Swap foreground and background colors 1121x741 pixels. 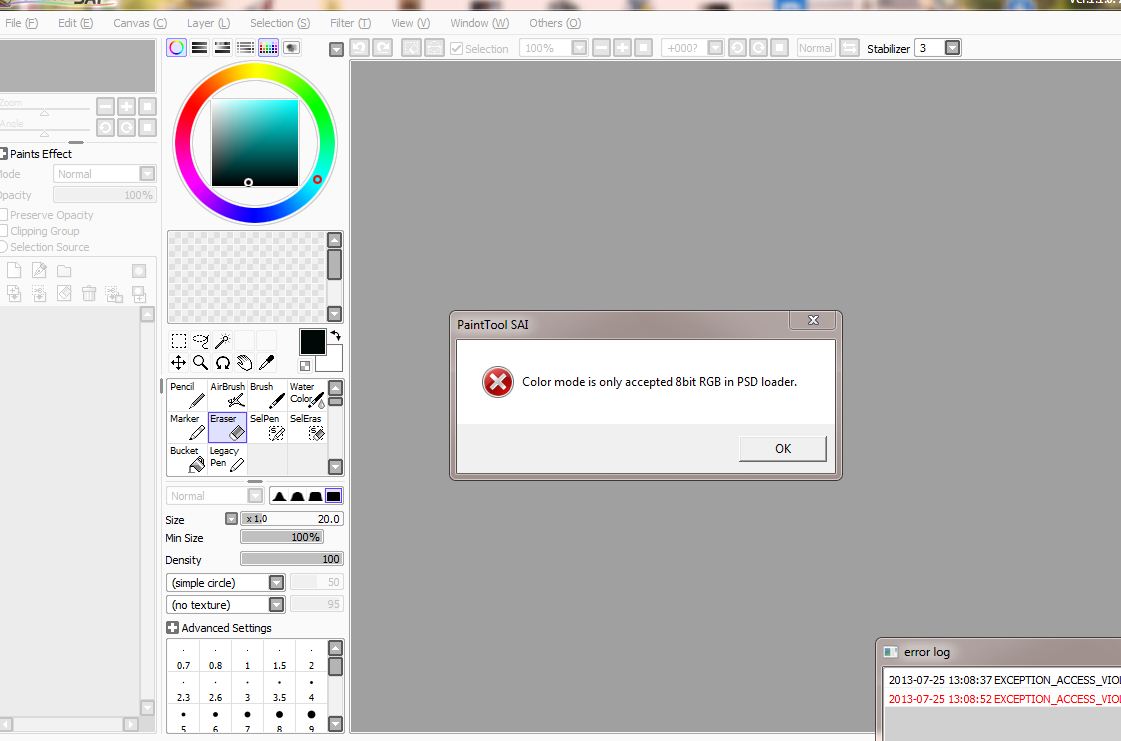tap(335, 335)
